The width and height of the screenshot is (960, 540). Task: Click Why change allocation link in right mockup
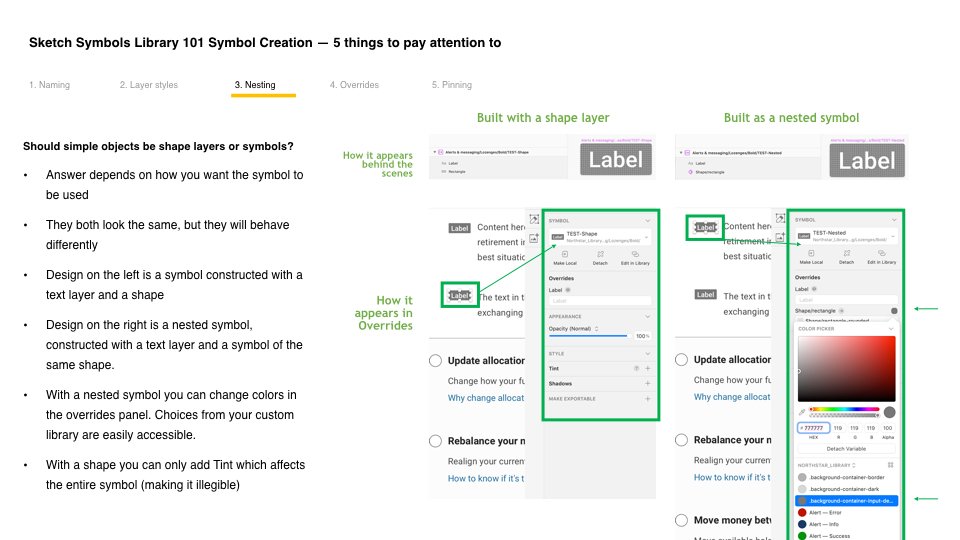click(x=732, y=397)
